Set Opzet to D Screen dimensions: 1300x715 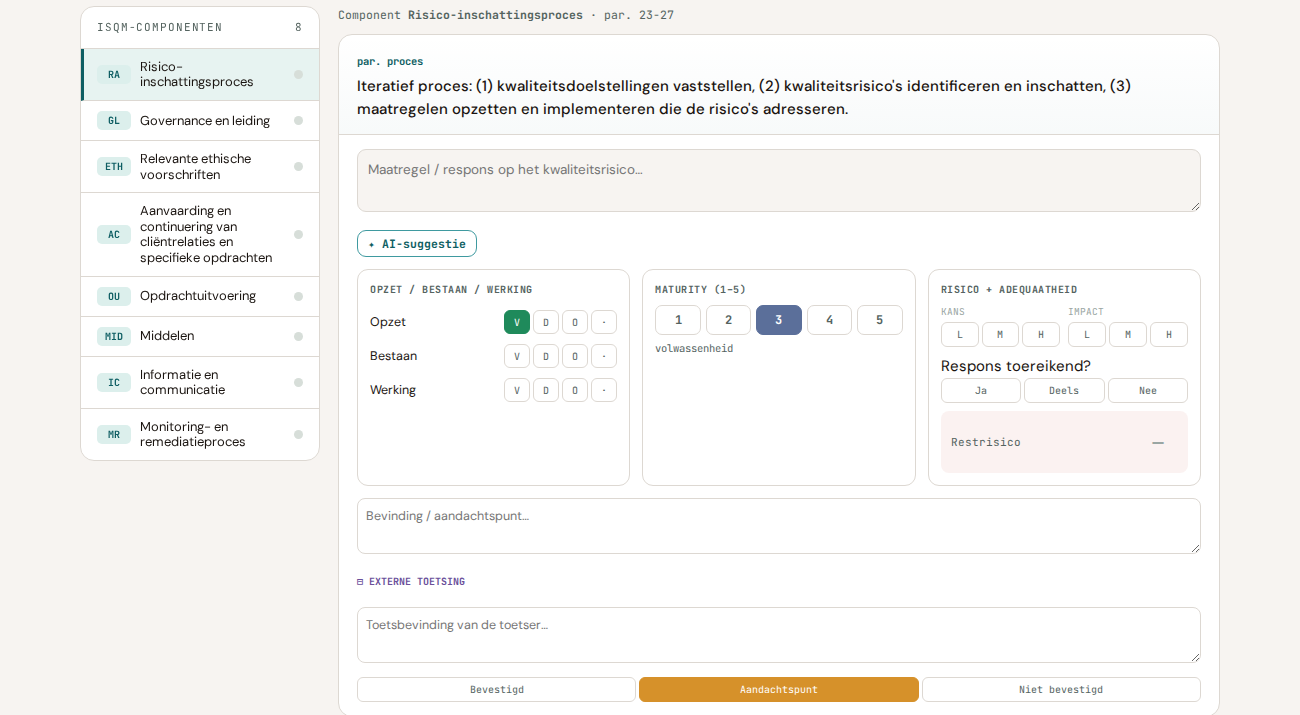(546, 322)
